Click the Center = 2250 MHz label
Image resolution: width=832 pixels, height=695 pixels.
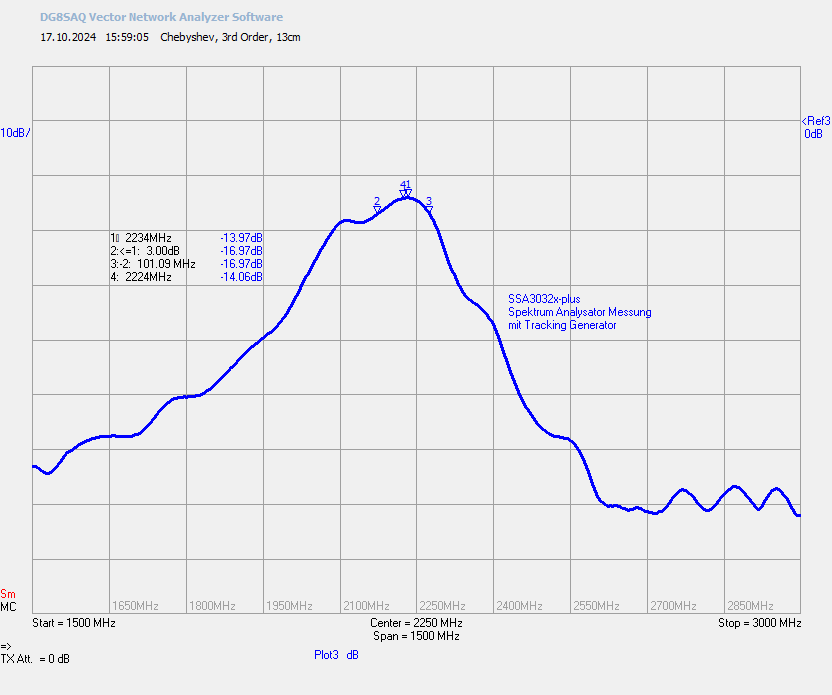416,623
